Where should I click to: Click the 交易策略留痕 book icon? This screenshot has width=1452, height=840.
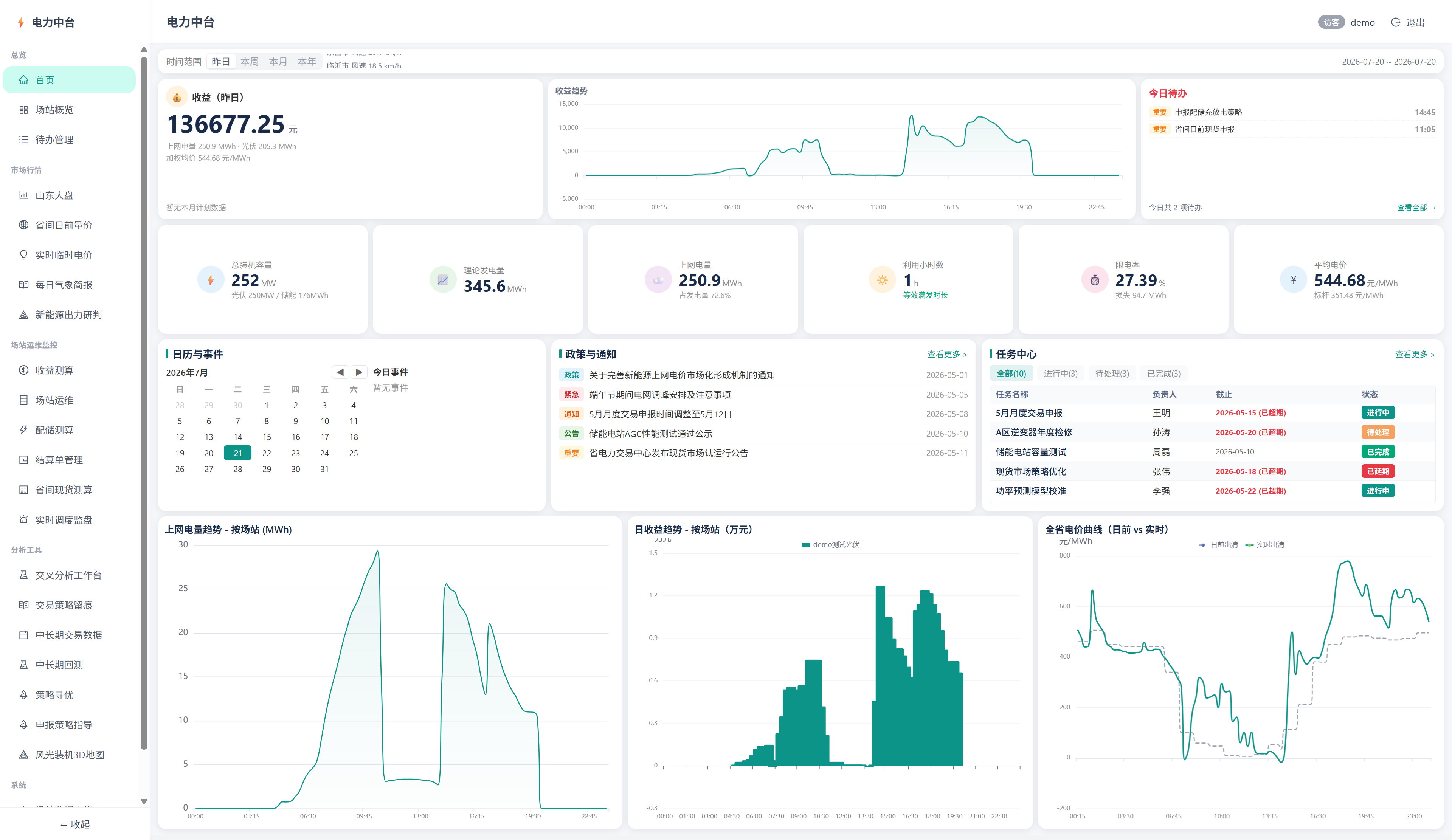[23, 605]
